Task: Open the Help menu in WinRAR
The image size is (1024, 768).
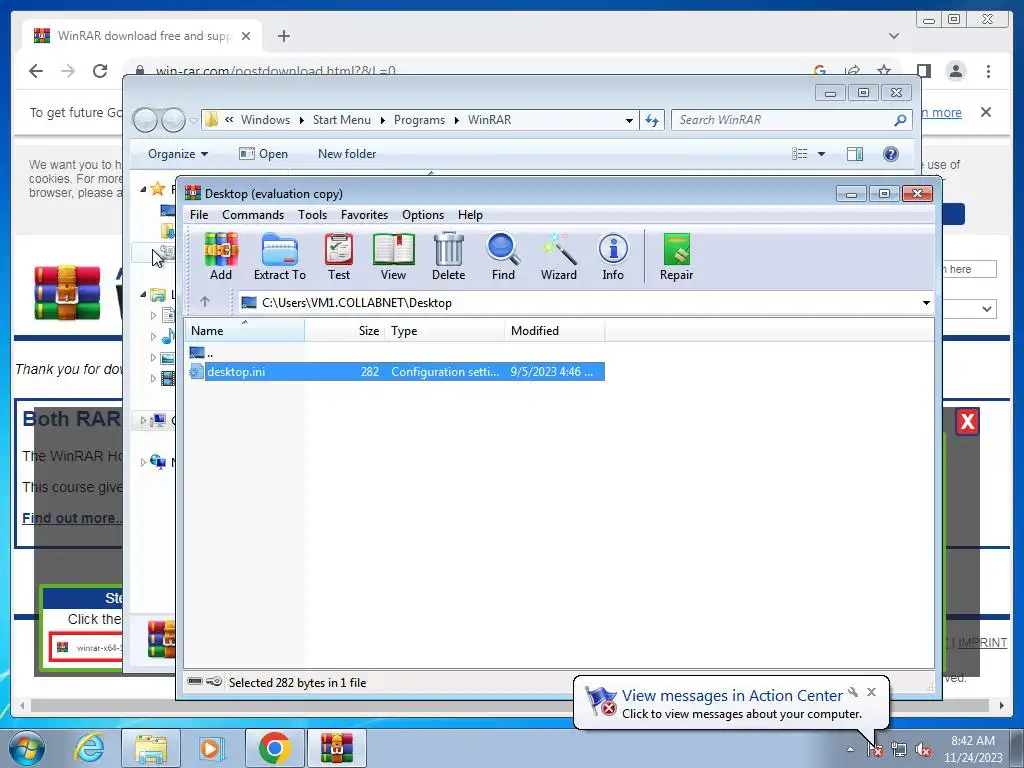Action: point(470,215)
